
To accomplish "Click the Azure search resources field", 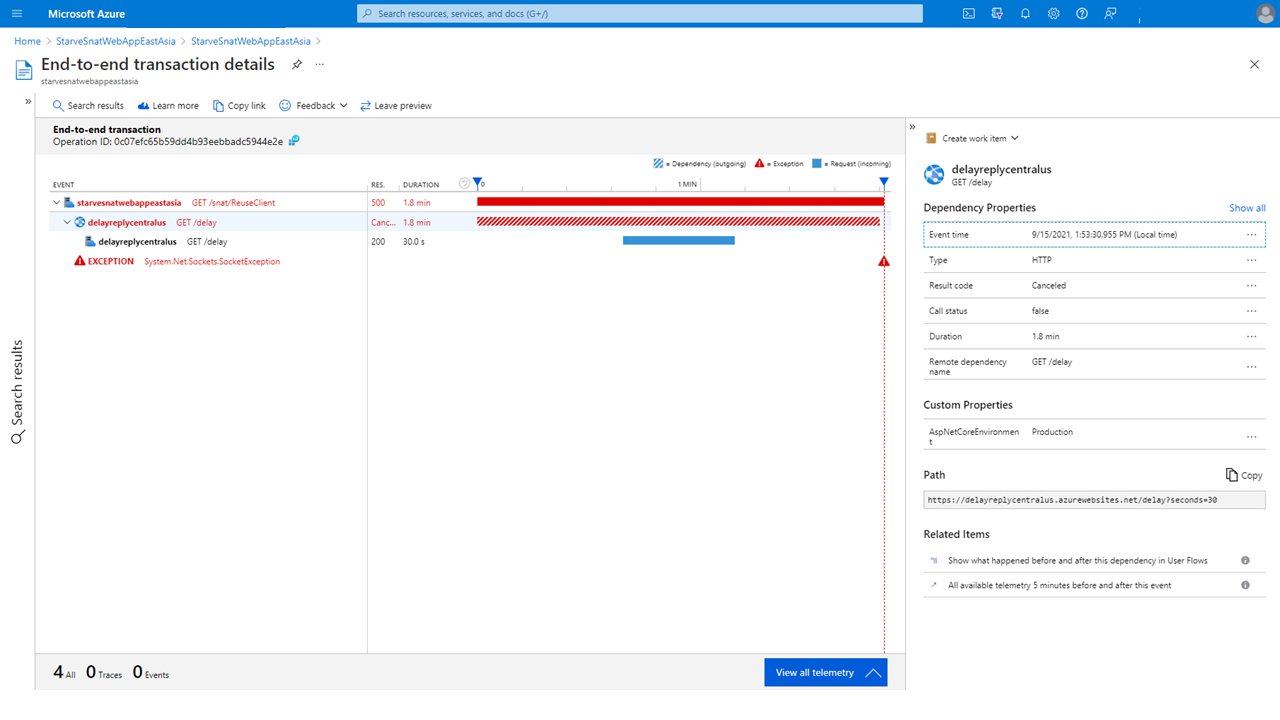I will click(640, 14).
